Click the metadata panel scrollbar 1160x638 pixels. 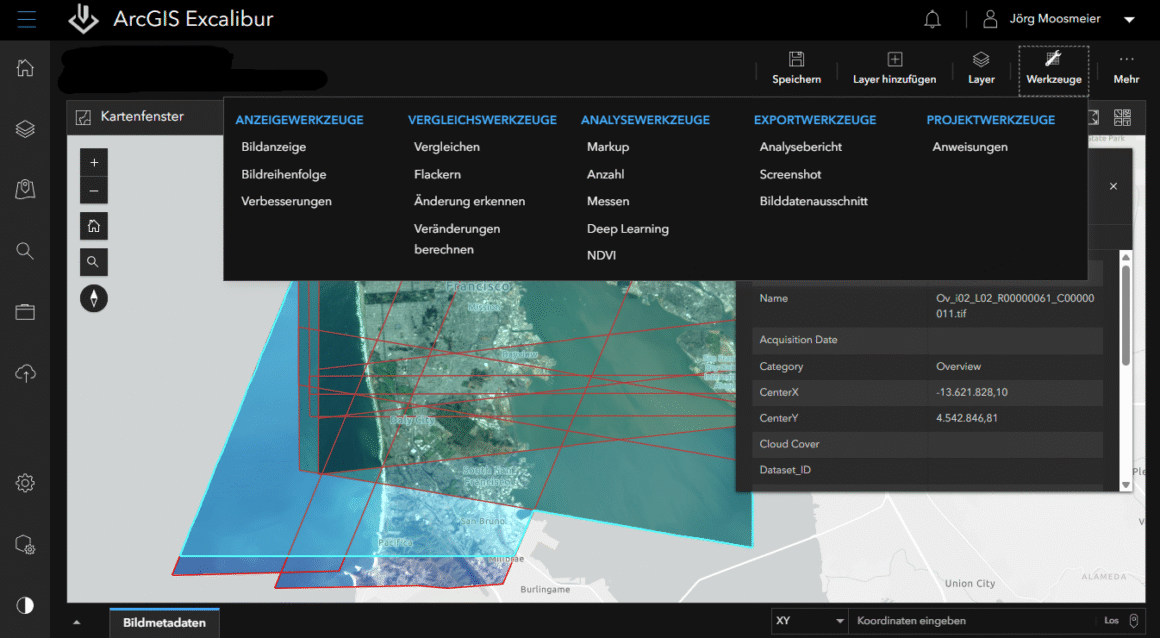coord(1126,314)
